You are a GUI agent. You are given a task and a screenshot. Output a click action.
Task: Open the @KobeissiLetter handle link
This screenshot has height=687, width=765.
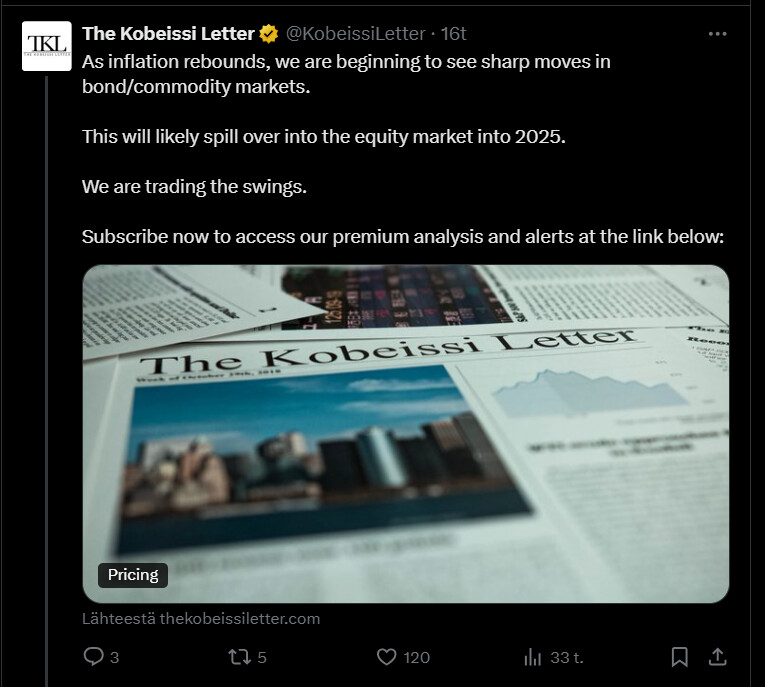356,34
